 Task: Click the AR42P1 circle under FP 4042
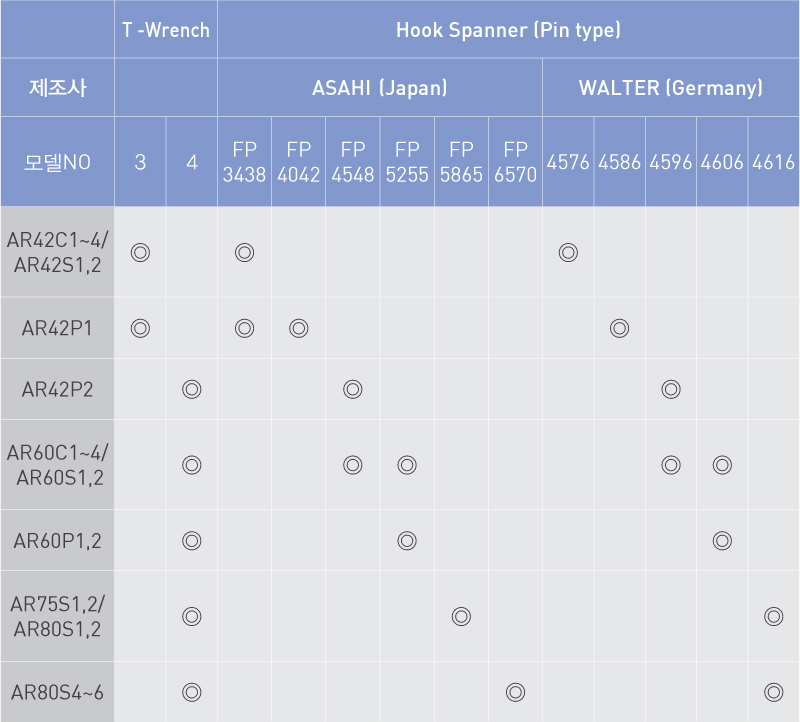tap(298, 328)
